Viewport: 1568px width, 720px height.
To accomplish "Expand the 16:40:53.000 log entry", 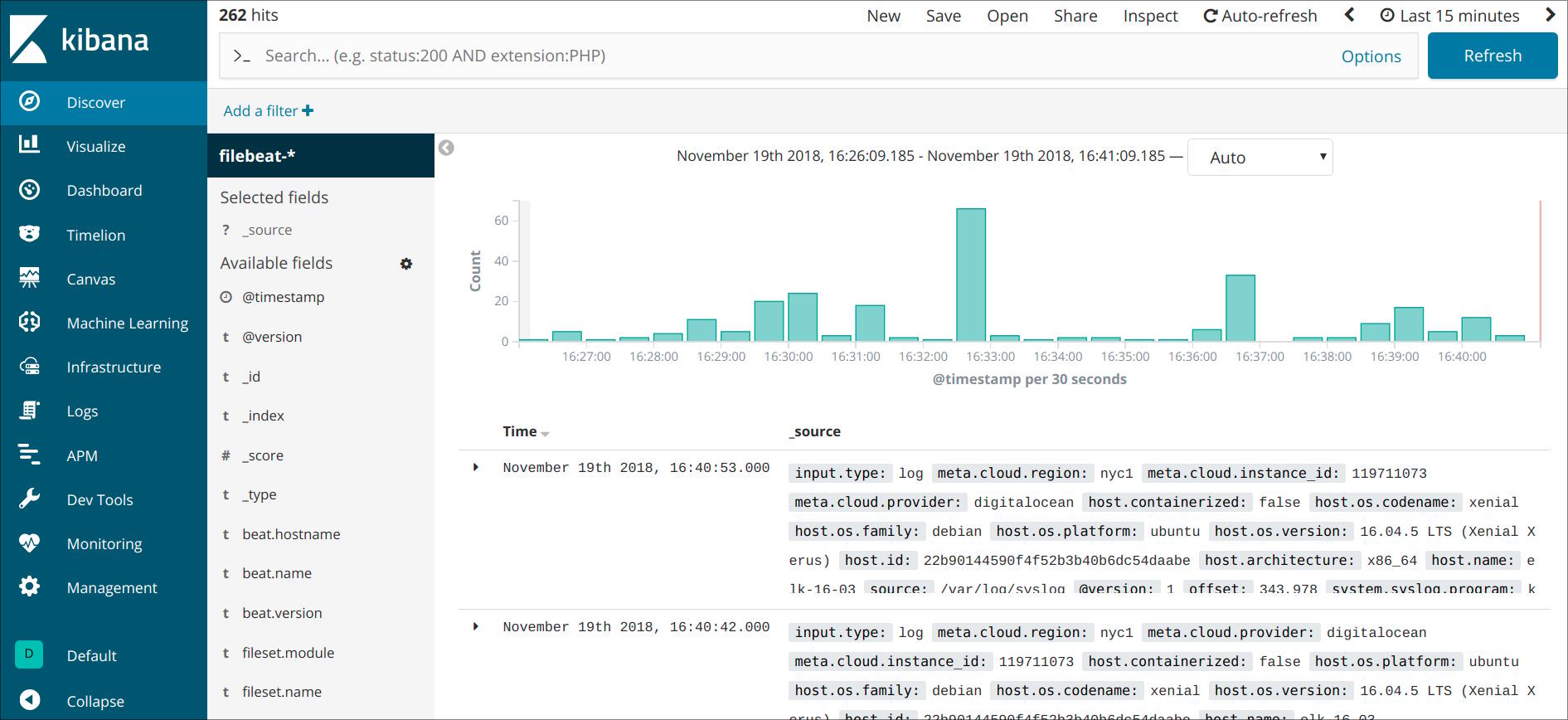I will point(476,468).
